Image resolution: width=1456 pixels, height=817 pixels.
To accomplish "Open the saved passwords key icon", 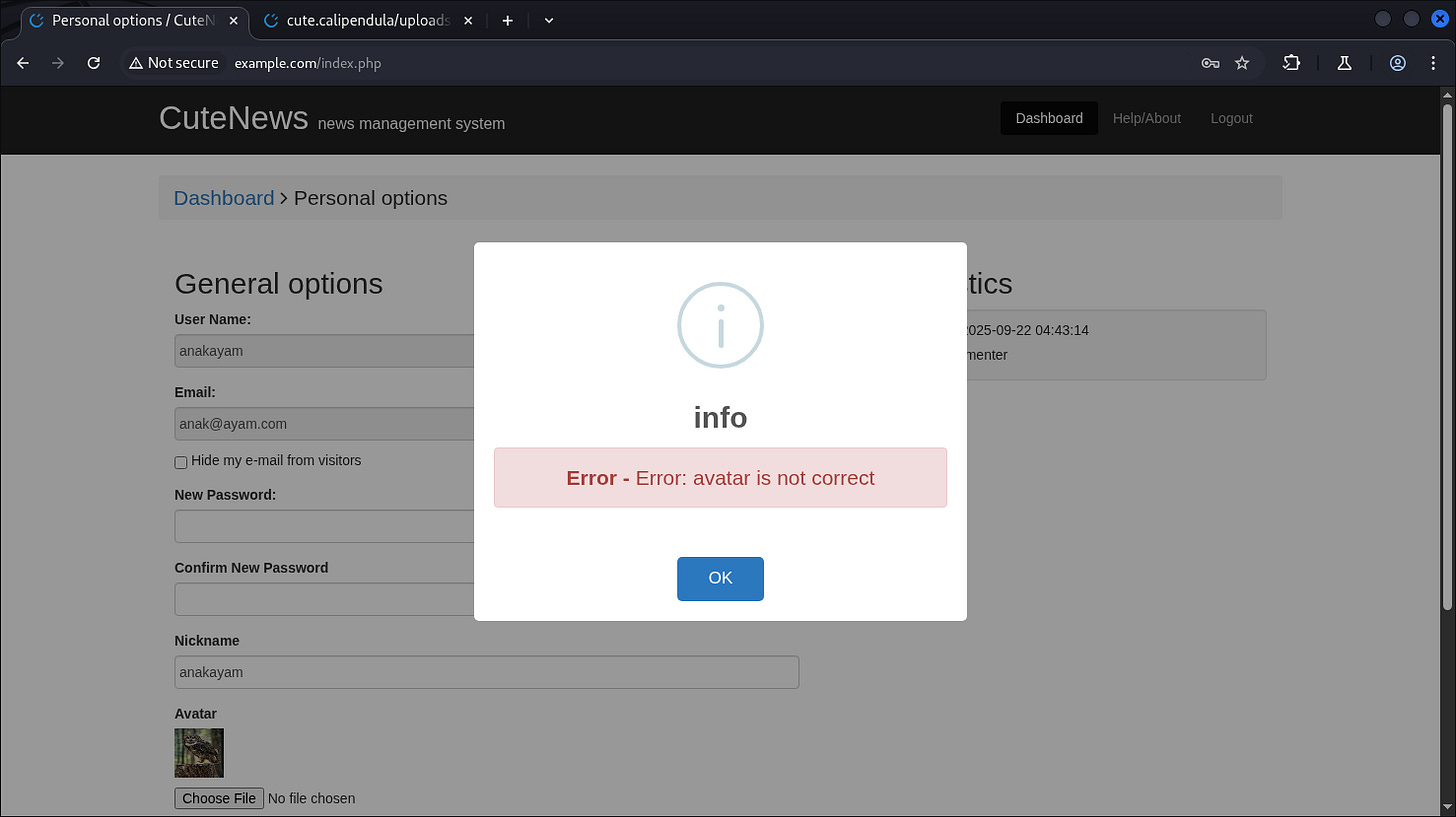I will tap(1210, 63).
